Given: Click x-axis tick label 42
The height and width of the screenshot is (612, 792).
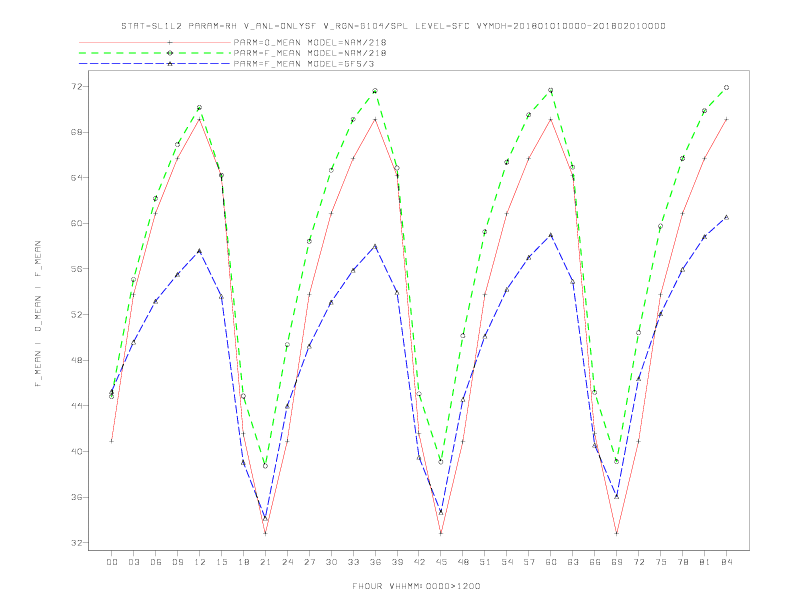Looking at the screenshot, I should tap(419, 562).
